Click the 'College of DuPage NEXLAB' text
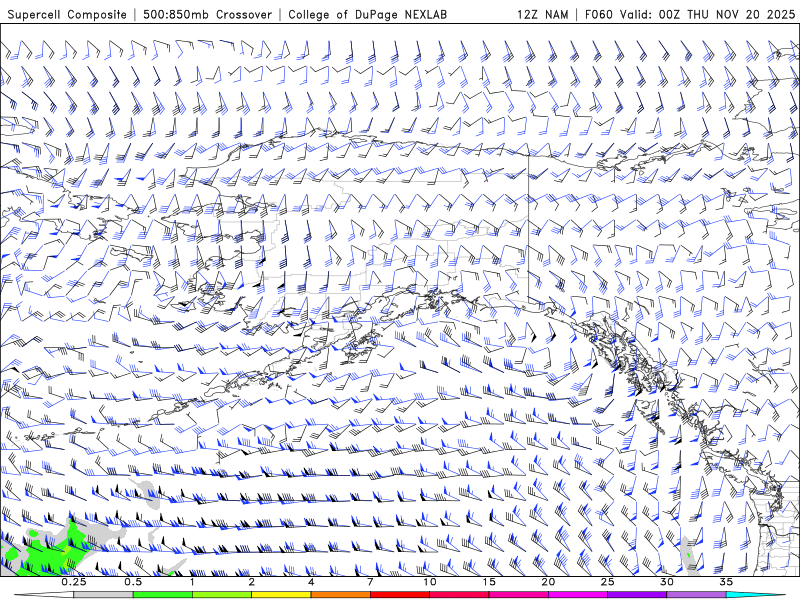The width and height of the screenshot is (800, 600). pos(367,14)
